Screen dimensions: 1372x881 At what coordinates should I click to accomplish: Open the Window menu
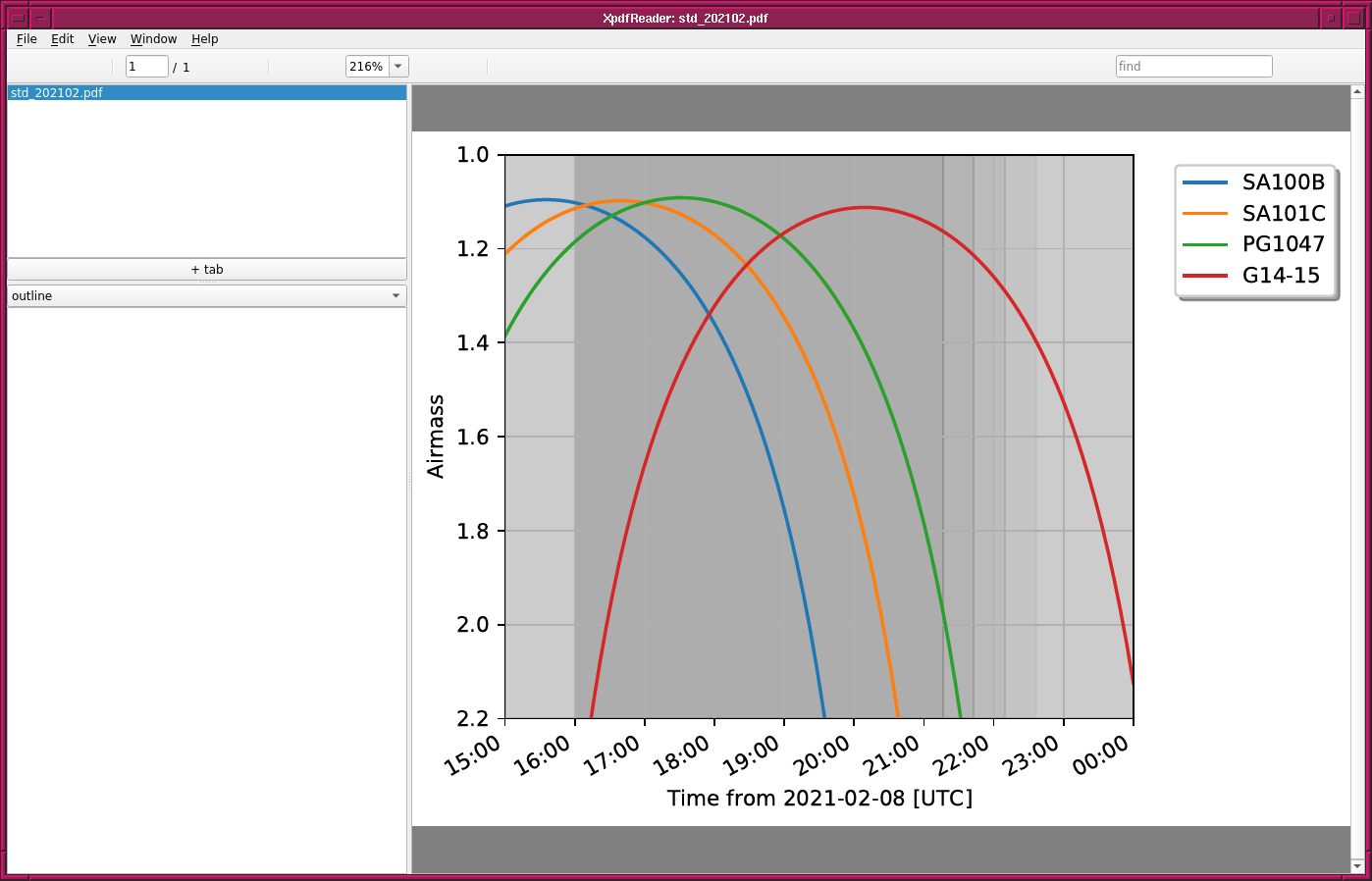coord(153,39)
